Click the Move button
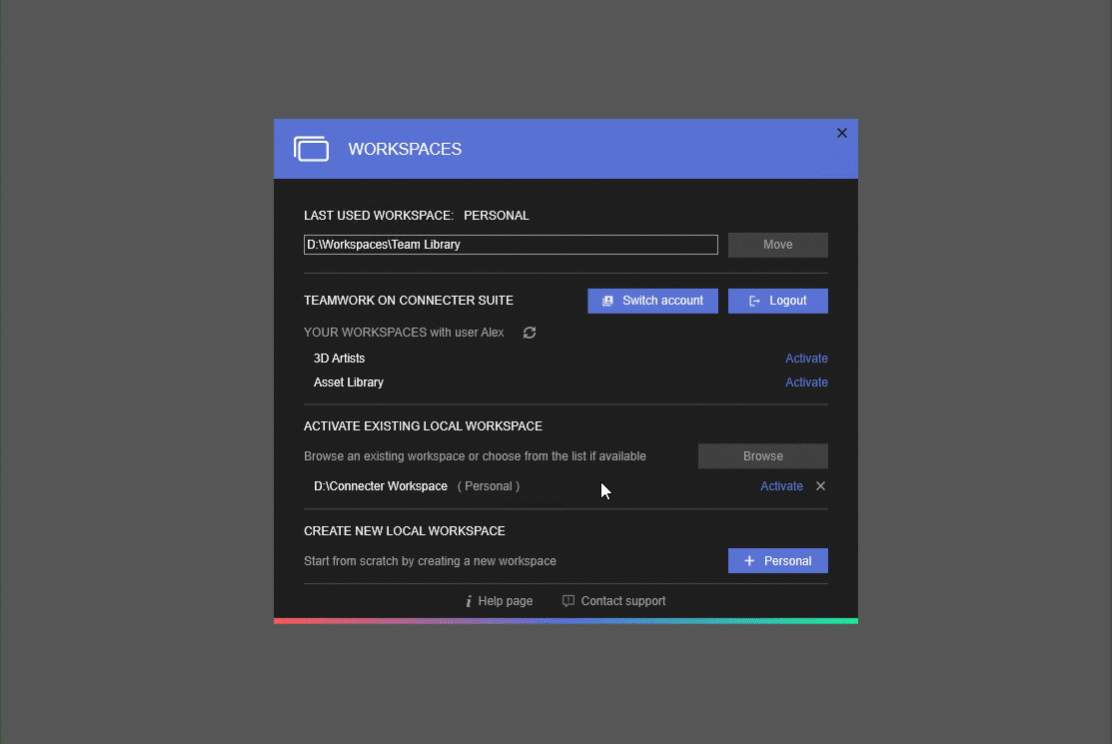 coord(777,245)
